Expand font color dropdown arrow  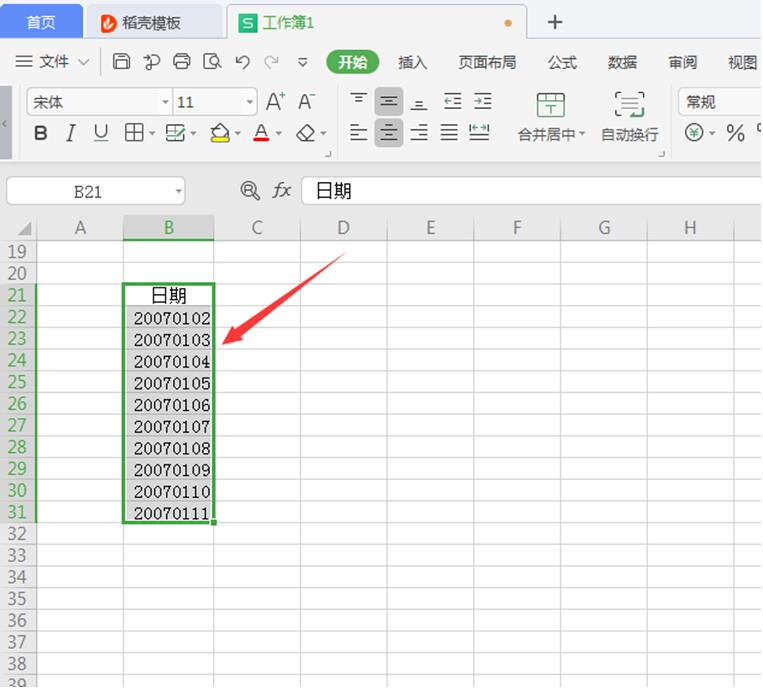click(x=279, y=133)
